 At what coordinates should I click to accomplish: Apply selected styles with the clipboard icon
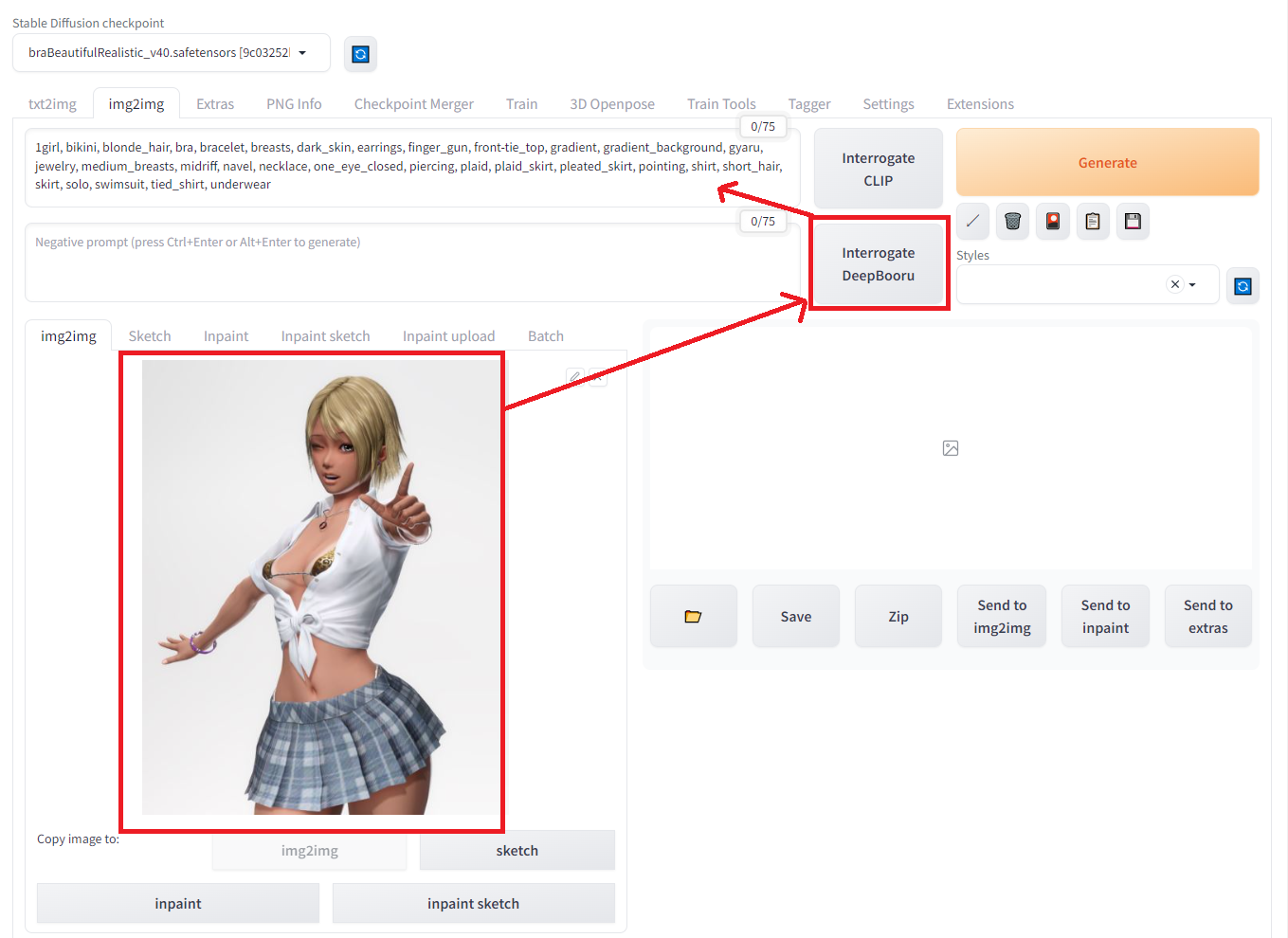click(x=1093, y=222)
